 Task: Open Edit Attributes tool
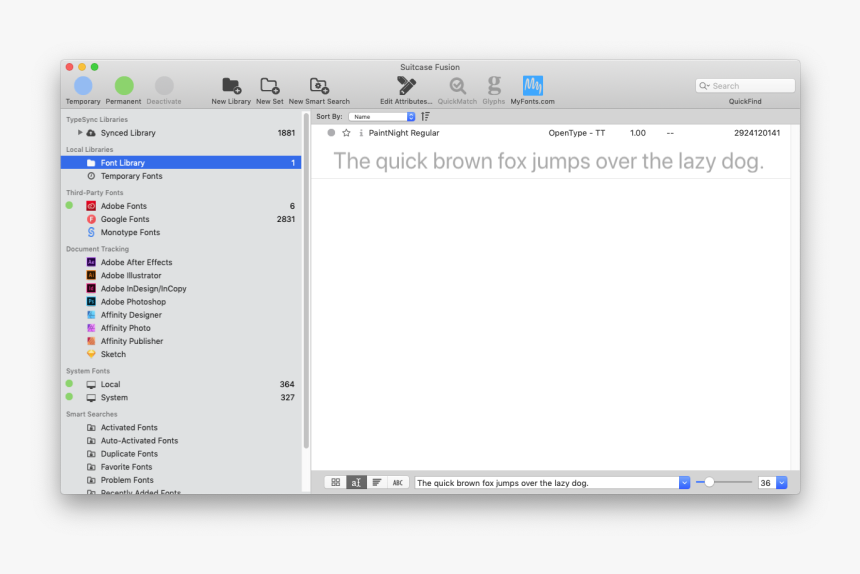pos(406,90)
